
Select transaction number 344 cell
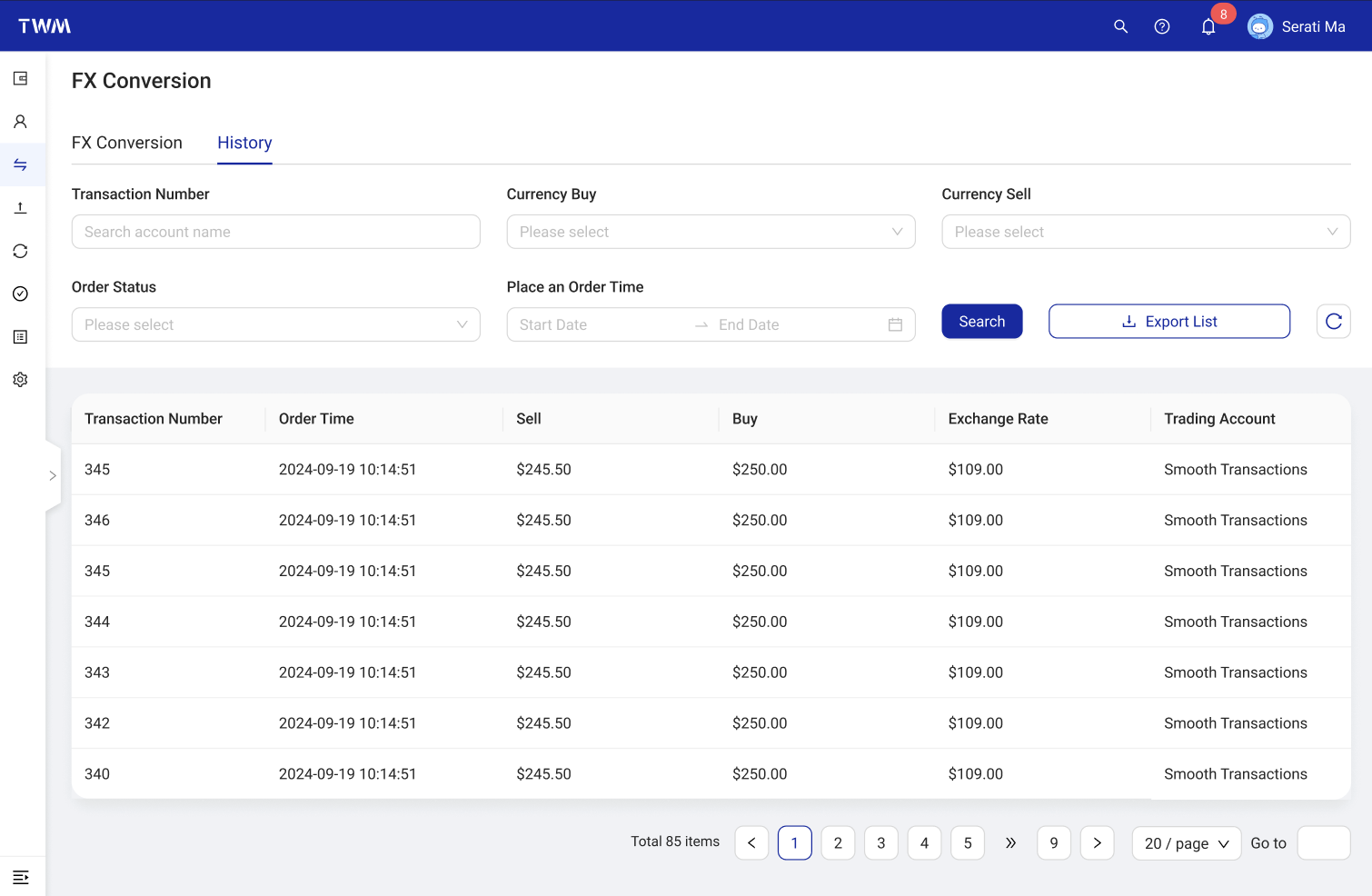point(97,622)
